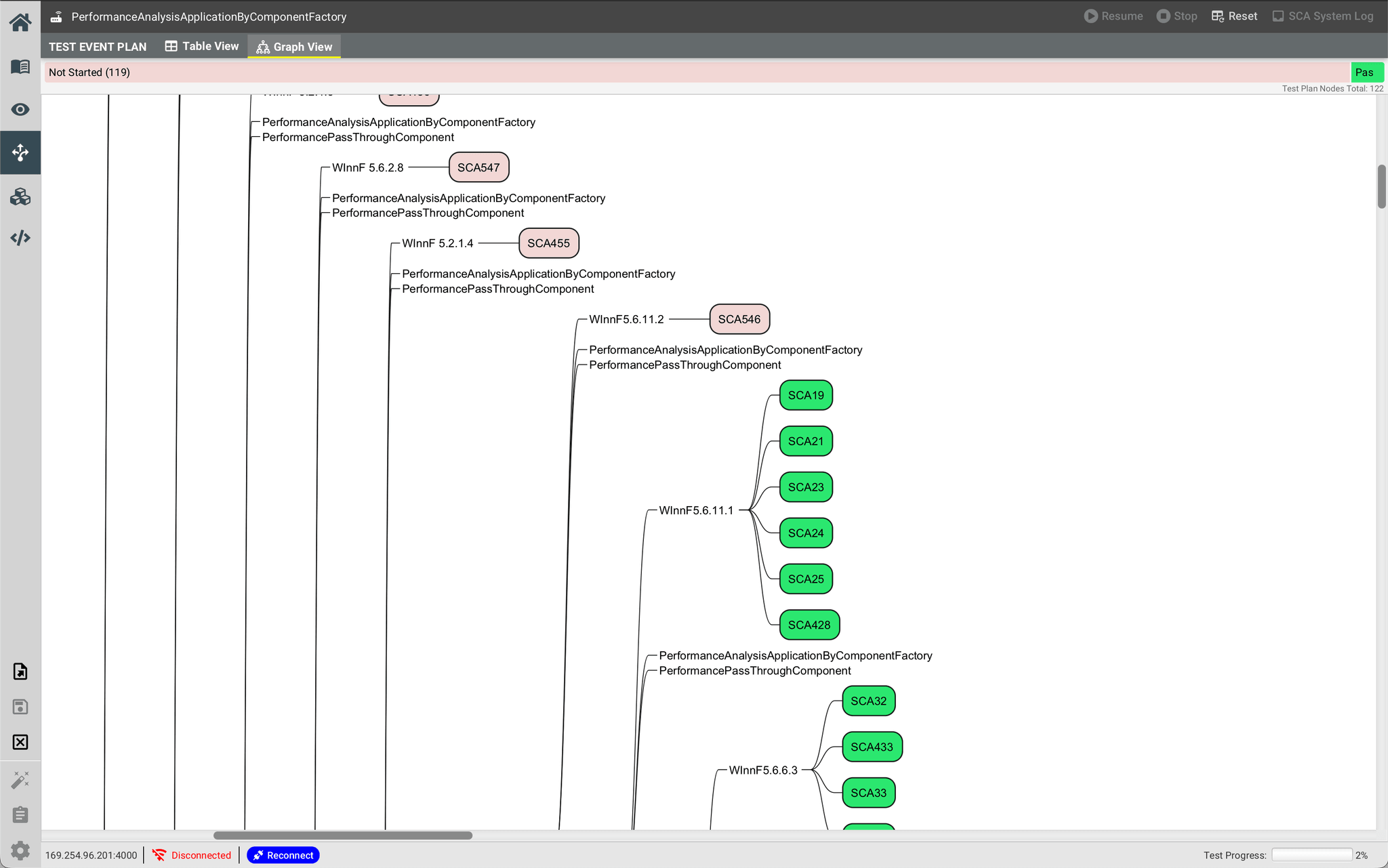Select the green SCA428 node
The width and height of the screenshot is (1388, 868).
809,624
